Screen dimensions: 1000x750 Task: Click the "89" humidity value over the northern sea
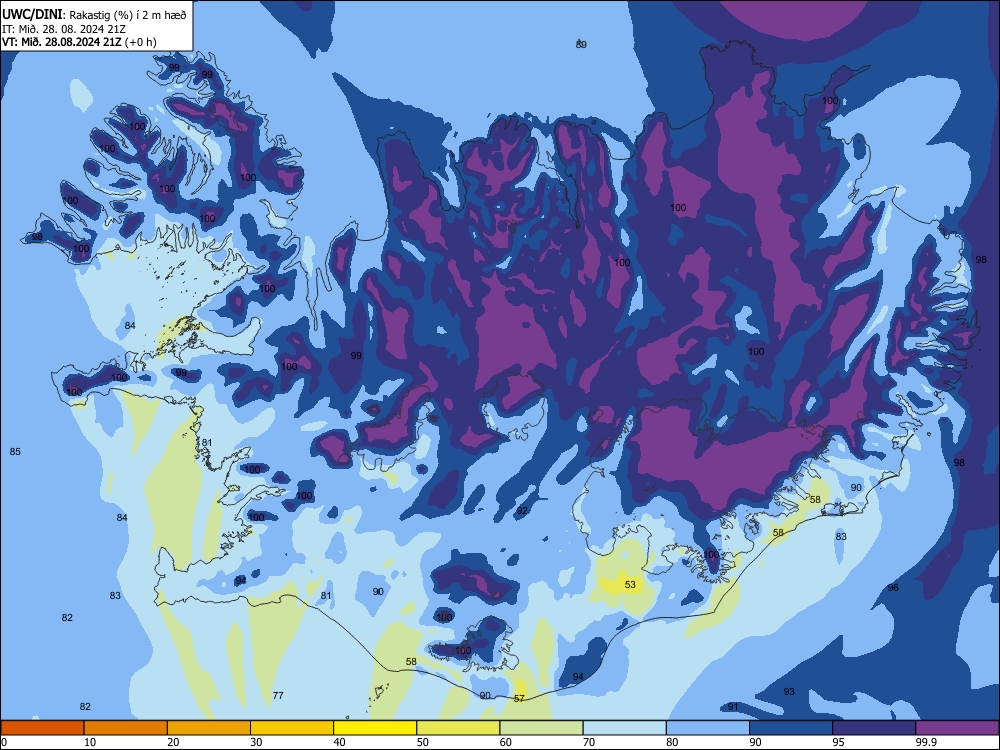point(581,45)
